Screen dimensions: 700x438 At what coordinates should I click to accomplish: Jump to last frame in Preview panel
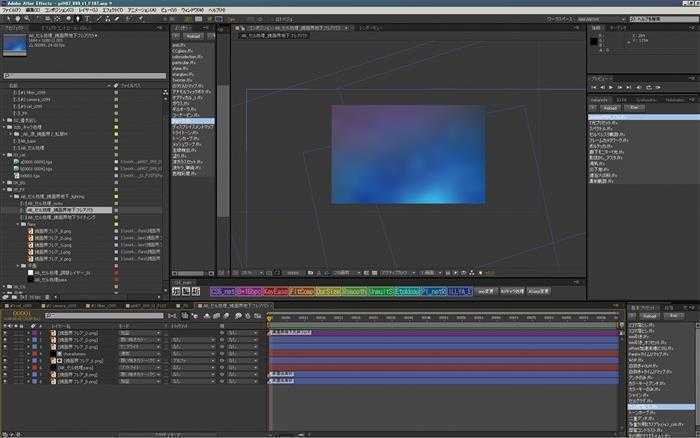[629, 88]
